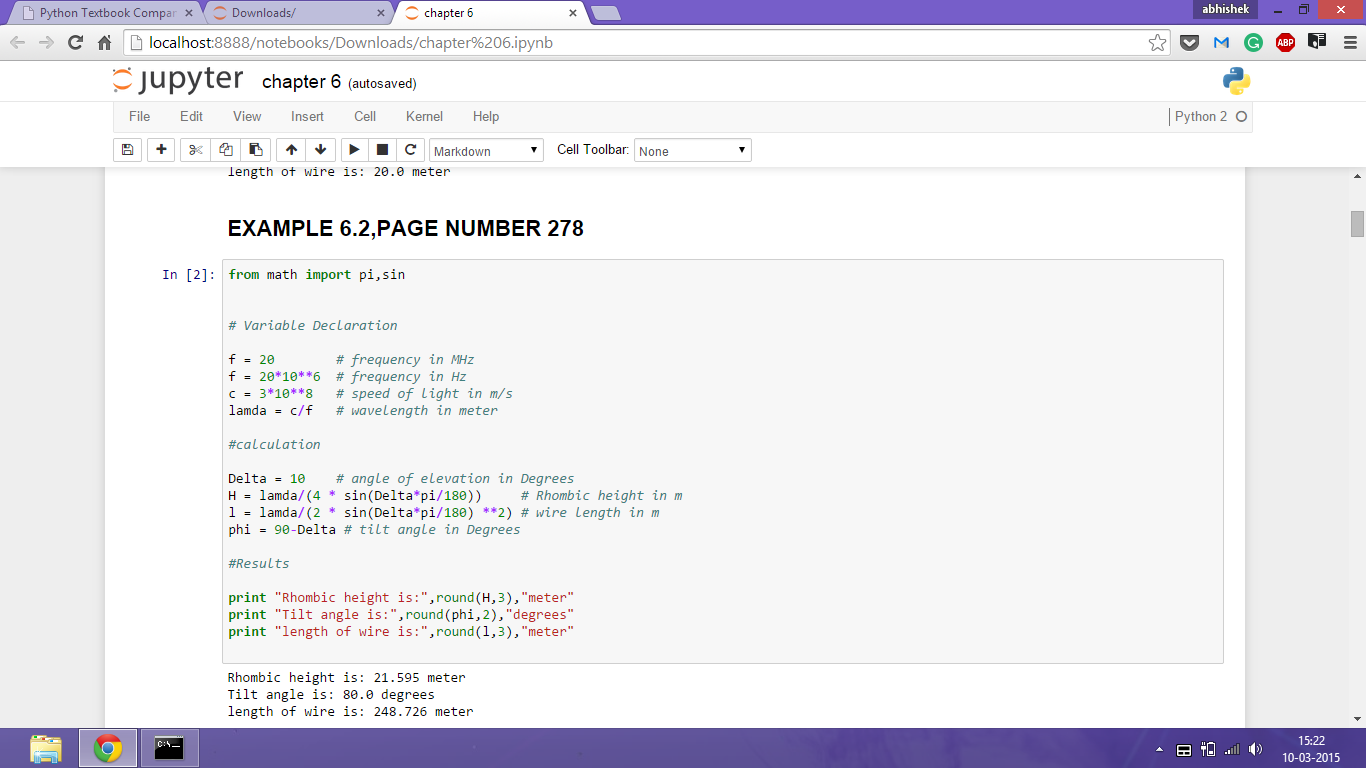The image size is (1366, 768).
Task: Click the notebook title chapter 6
Action: [301, 82]
